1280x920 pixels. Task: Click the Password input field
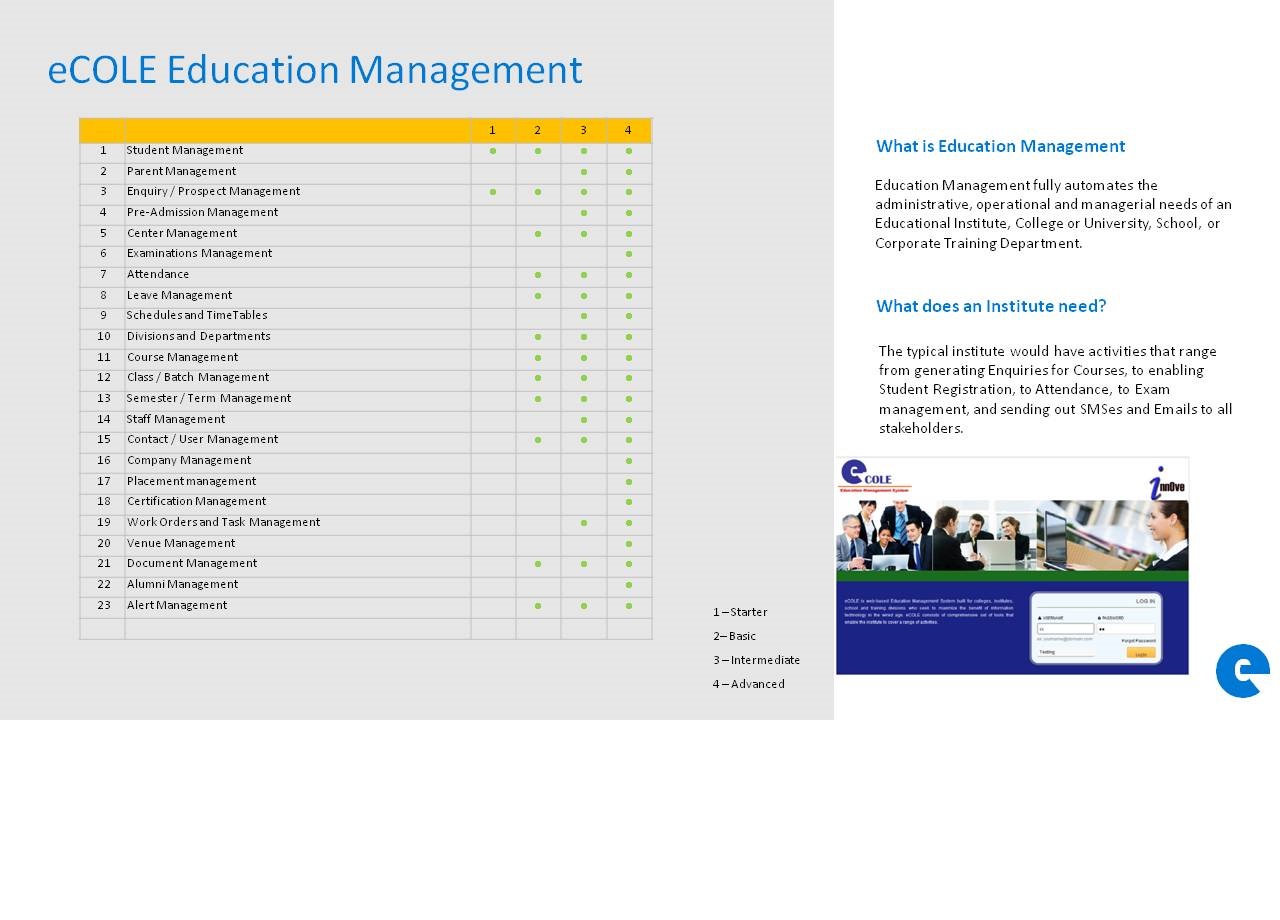click(1125, 629)
